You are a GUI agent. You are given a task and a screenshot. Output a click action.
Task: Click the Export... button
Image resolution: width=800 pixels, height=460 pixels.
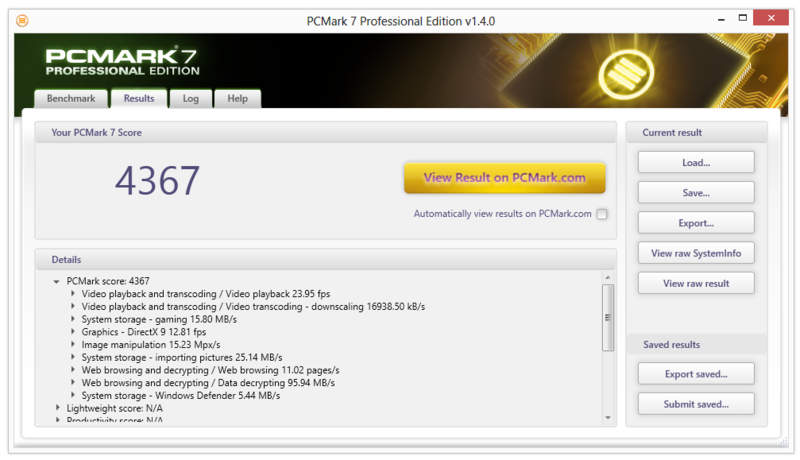coord(696,223)
